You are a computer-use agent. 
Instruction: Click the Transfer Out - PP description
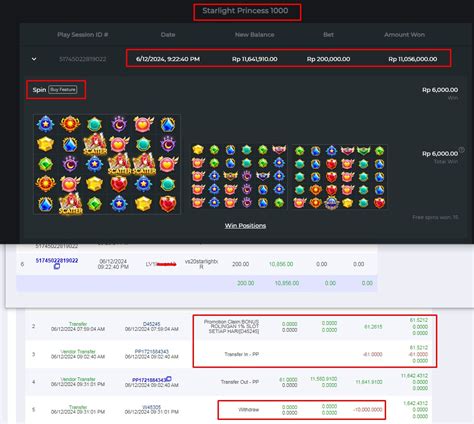pos(240,382)
